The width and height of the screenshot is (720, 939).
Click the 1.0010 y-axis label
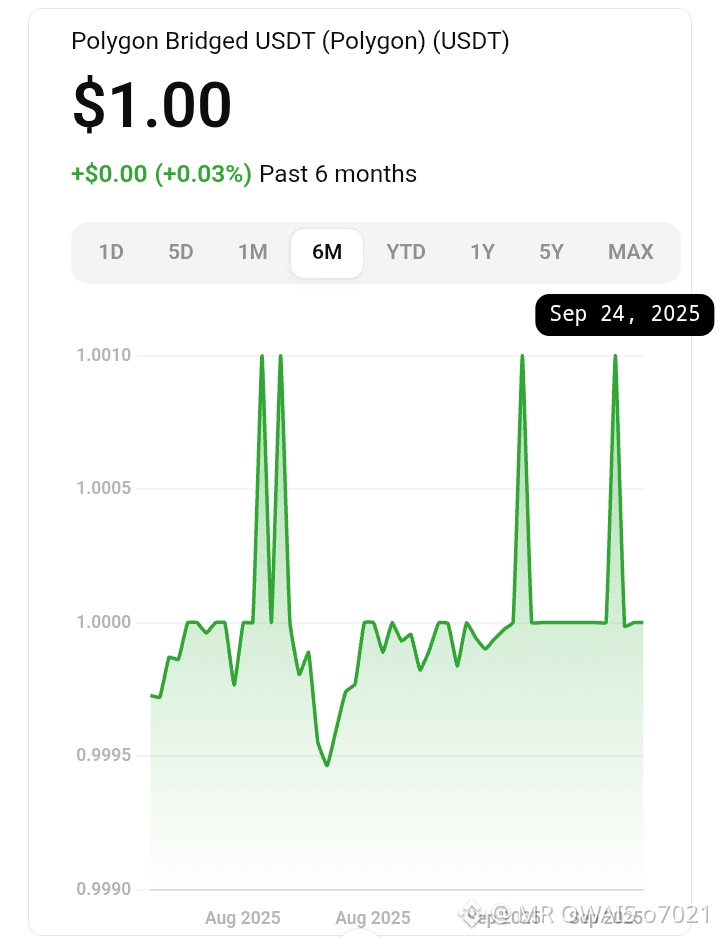104,355
